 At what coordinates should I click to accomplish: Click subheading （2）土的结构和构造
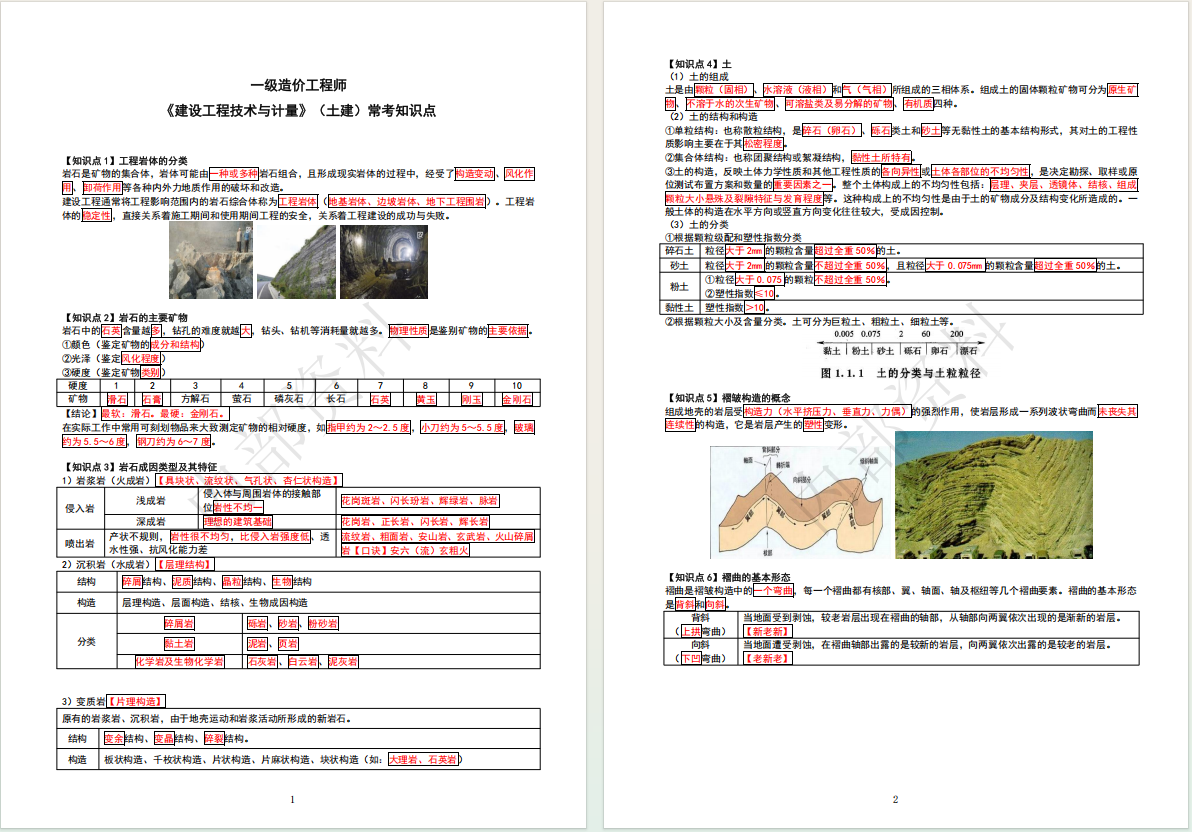tap(712, 116)
